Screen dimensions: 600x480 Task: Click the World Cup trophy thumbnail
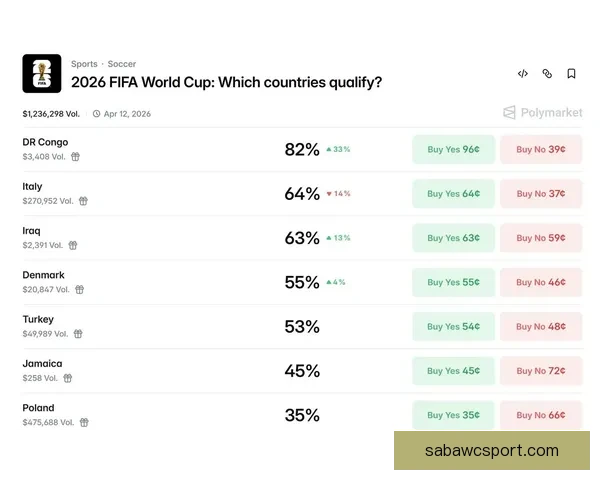pyautogui.click(x=42, y=73)
